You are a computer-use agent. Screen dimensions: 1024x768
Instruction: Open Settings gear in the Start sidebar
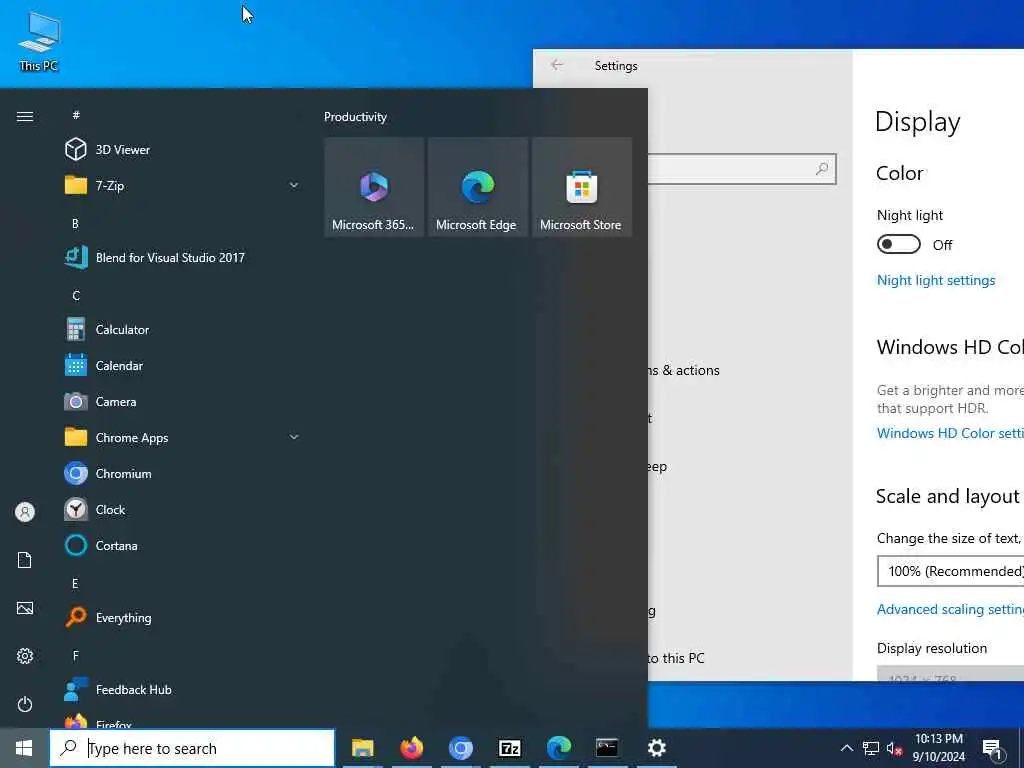click(25, 656)
